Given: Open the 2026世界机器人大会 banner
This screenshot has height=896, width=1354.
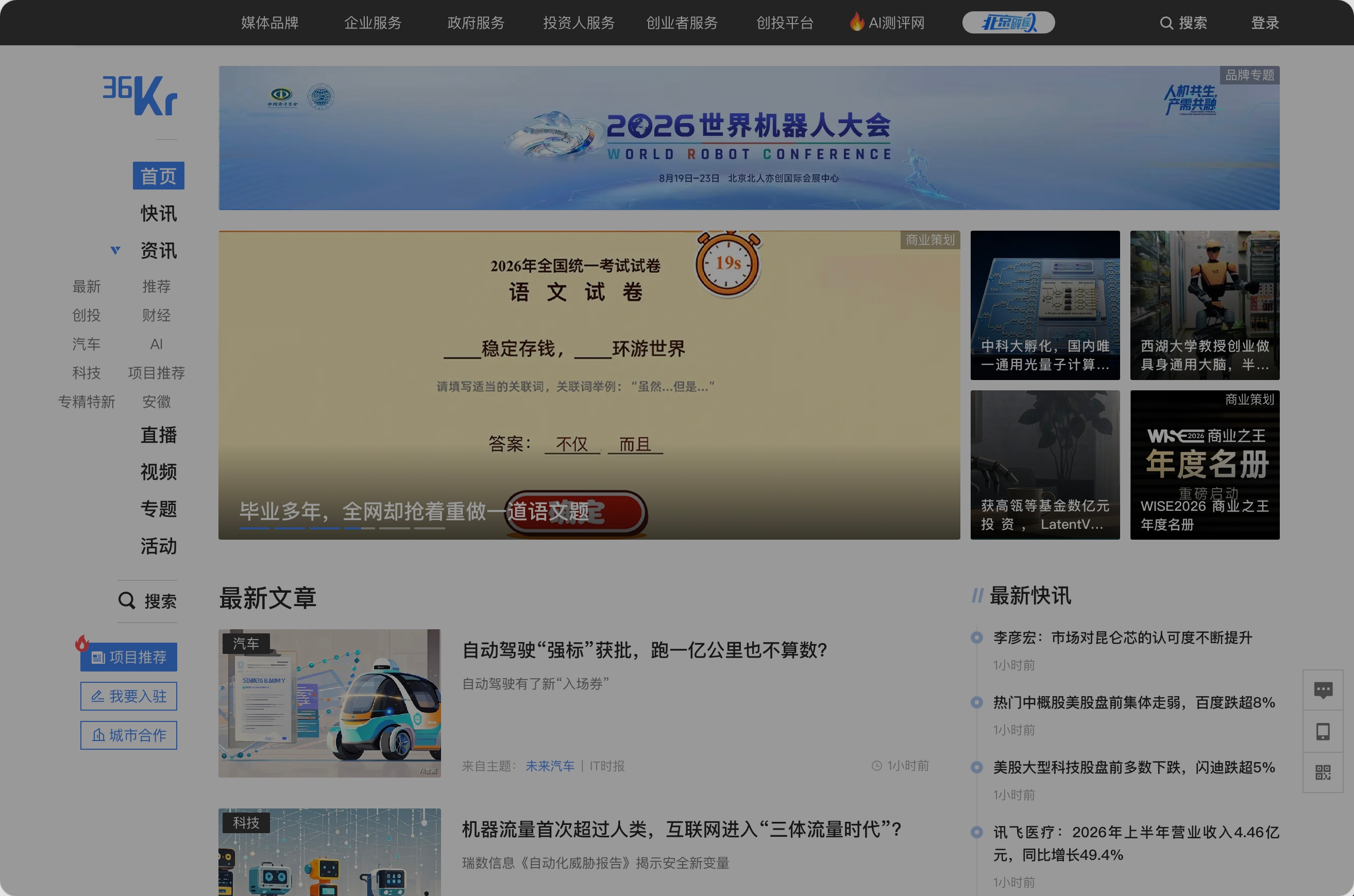Looking at the screenshot, I should click(x=749, y=137).
